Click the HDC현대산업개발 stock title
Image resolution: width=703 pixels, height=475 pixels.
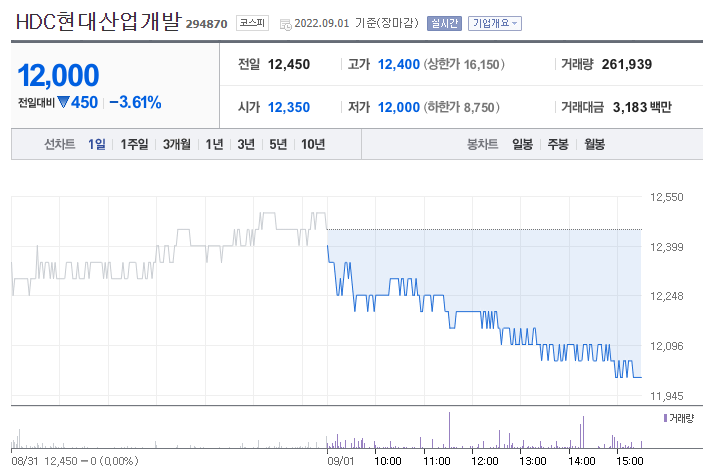point(99,22)
